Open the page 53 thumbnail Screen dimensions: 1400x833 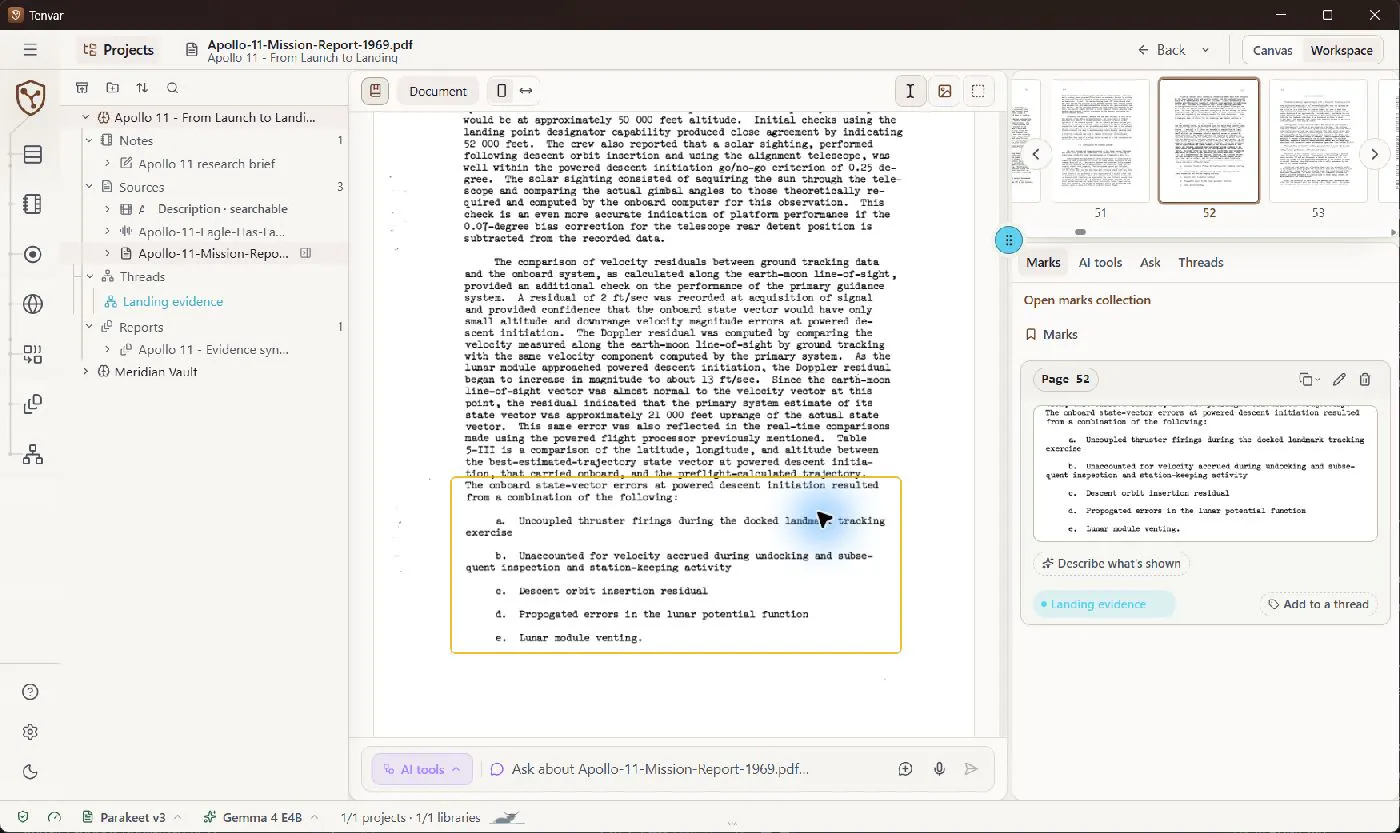pos(1317,141)
